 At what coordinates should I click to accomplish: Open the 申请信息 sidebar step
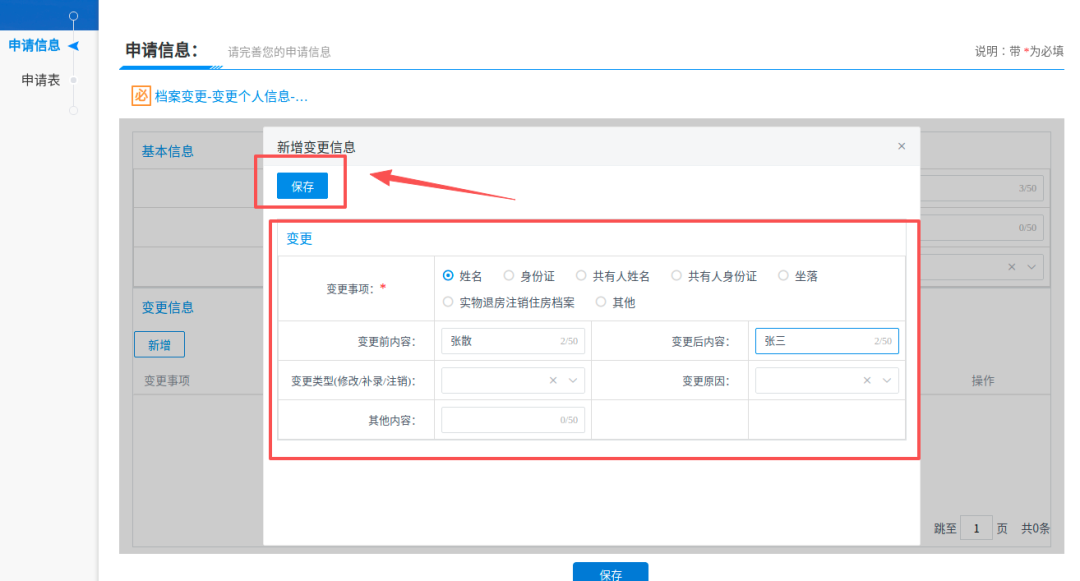point(34,45)
